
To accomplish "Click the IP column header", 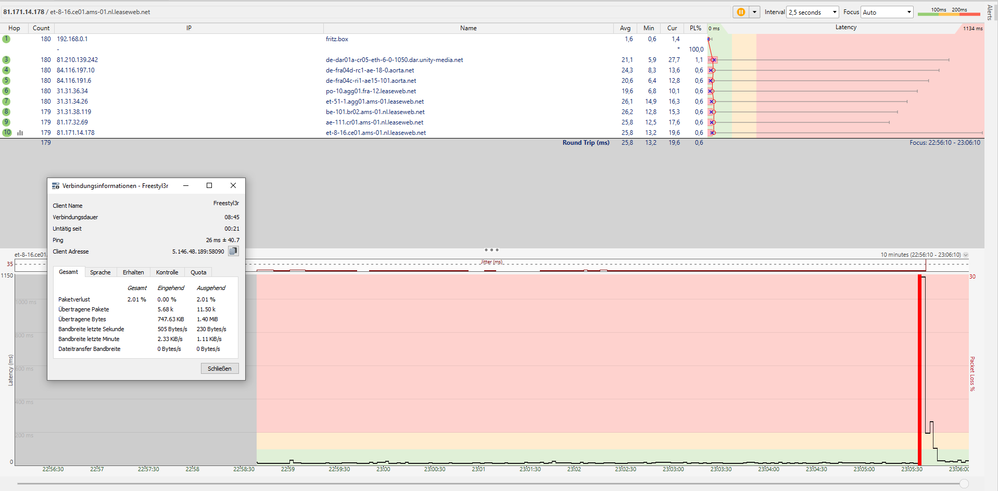I will (189, 28).
